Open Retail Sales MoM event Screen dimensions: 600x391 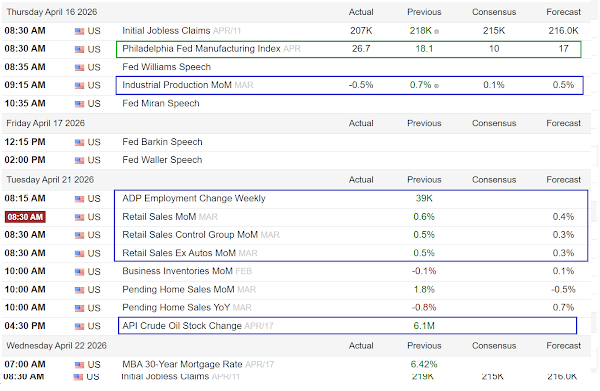[x=159, y=217]
